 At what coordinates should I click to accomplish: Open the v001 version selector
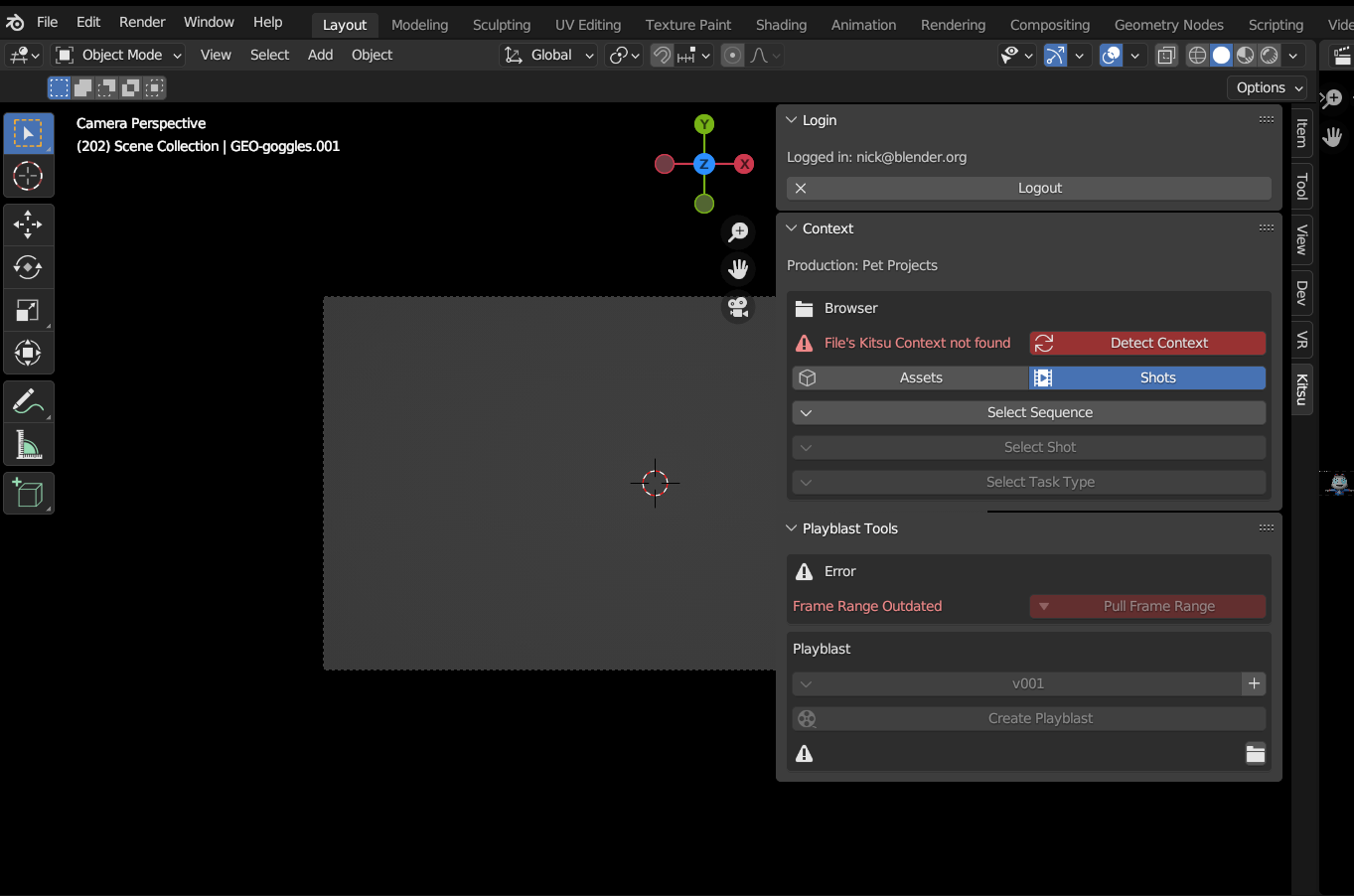click(x=1017, y=683)
